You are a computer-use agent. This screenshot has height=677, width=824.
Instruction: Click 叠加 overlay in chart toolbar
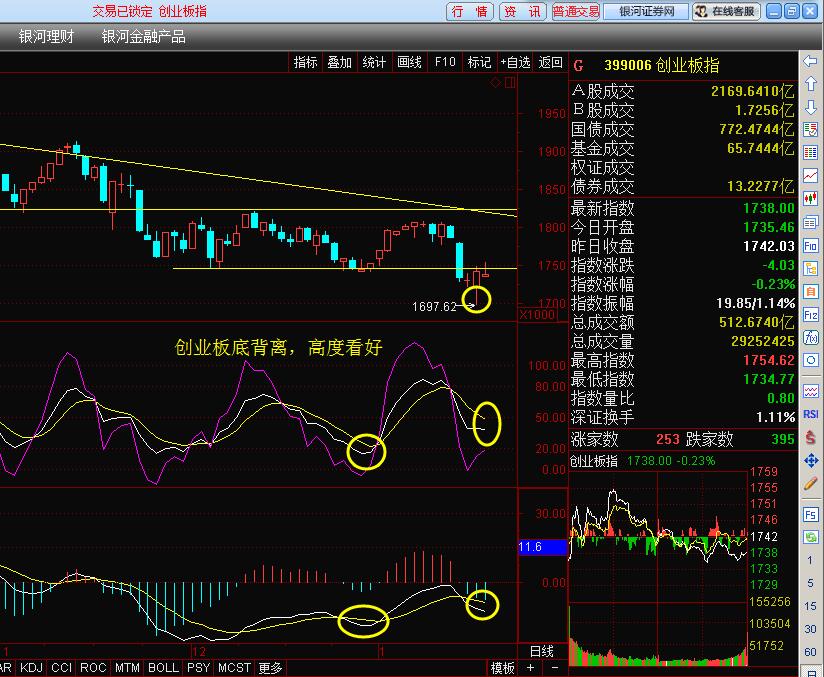(x=339, y=63)
